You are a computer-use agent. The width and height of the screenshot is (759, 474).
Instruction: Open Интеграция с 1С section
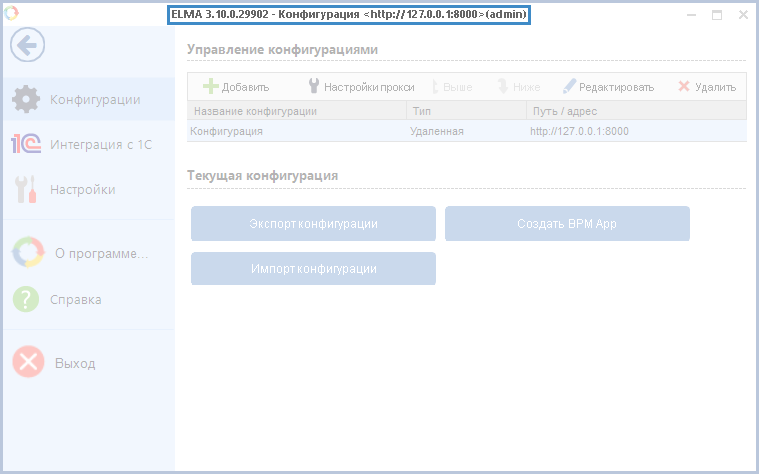[x=101, y=144]
